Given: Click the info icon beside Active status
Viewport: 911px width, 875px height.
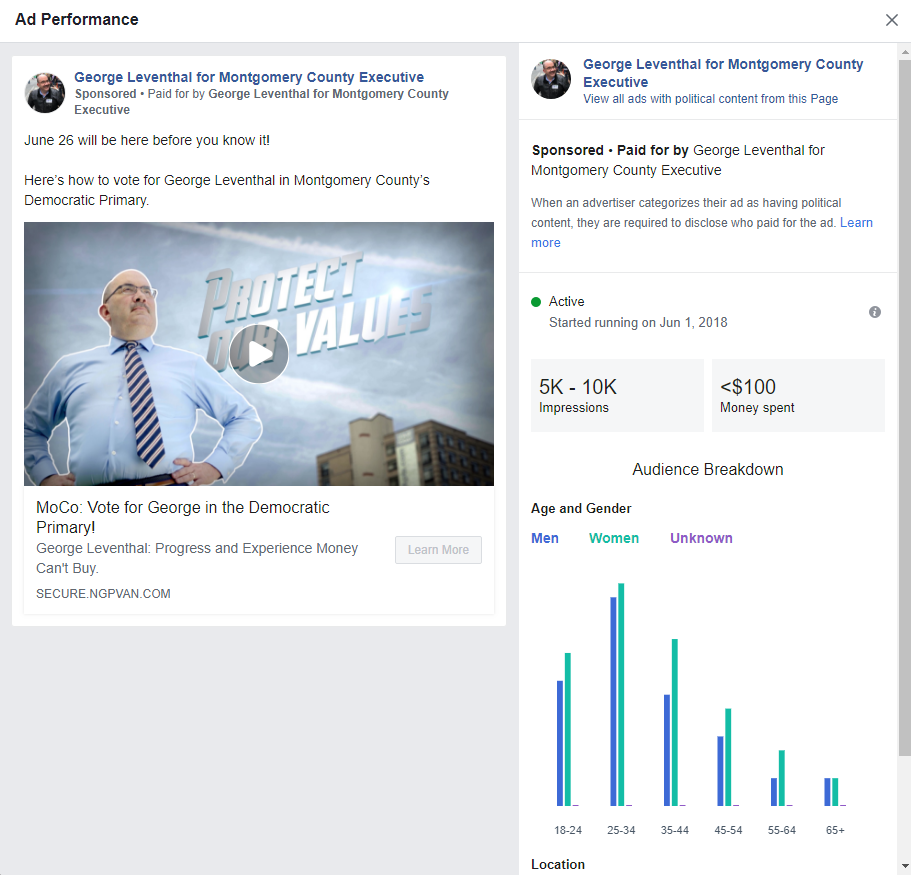Looking at the screenshot, I should [874, 312].
